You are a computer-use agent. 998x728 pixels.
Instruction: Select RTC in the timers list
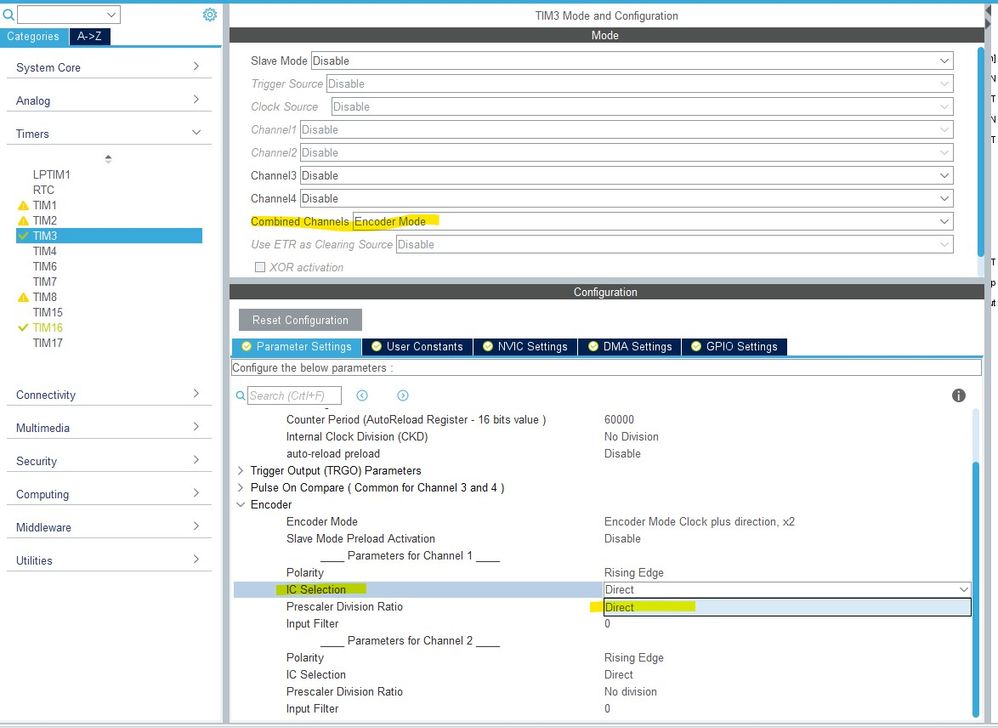pyautogui.click(x=43, y=190)
